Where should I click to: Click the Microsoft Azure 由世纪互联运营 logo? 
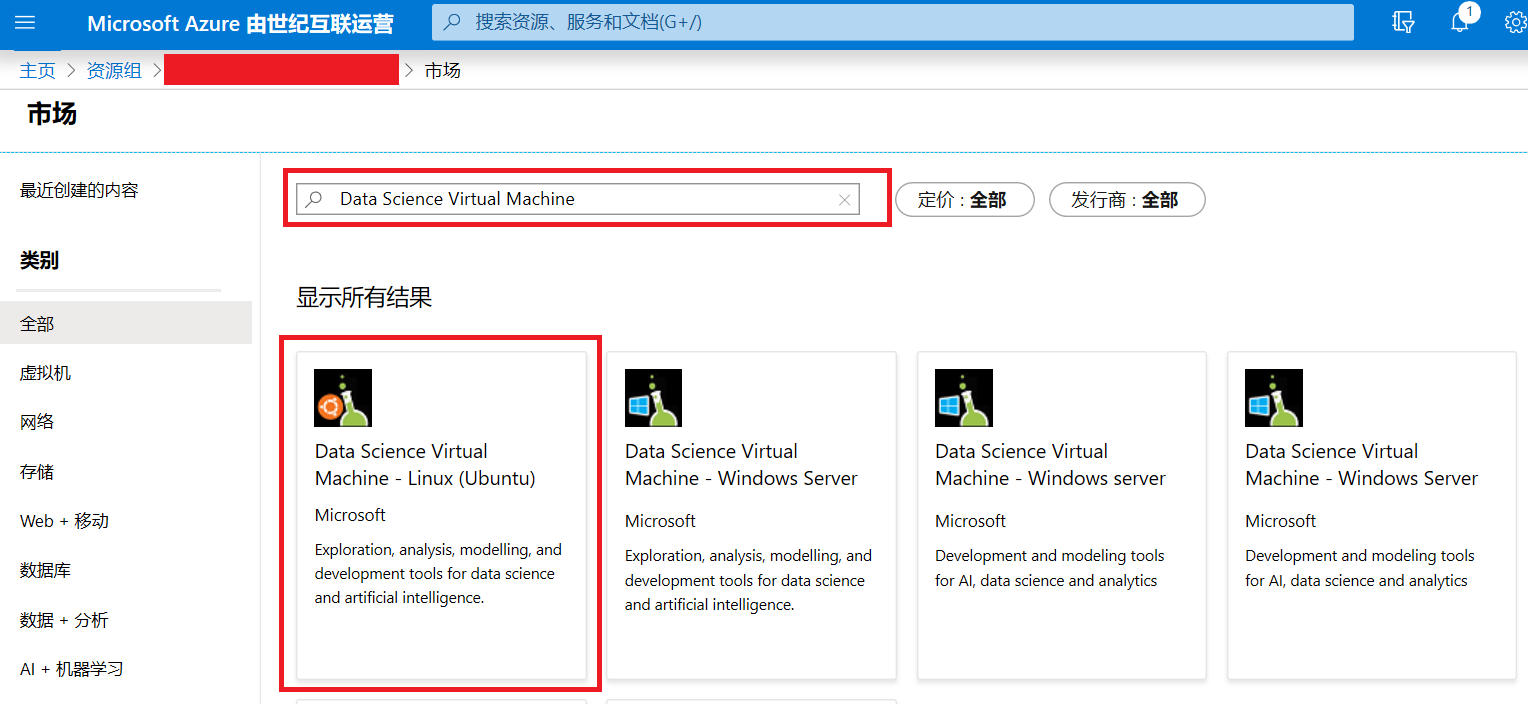(240, 21)
